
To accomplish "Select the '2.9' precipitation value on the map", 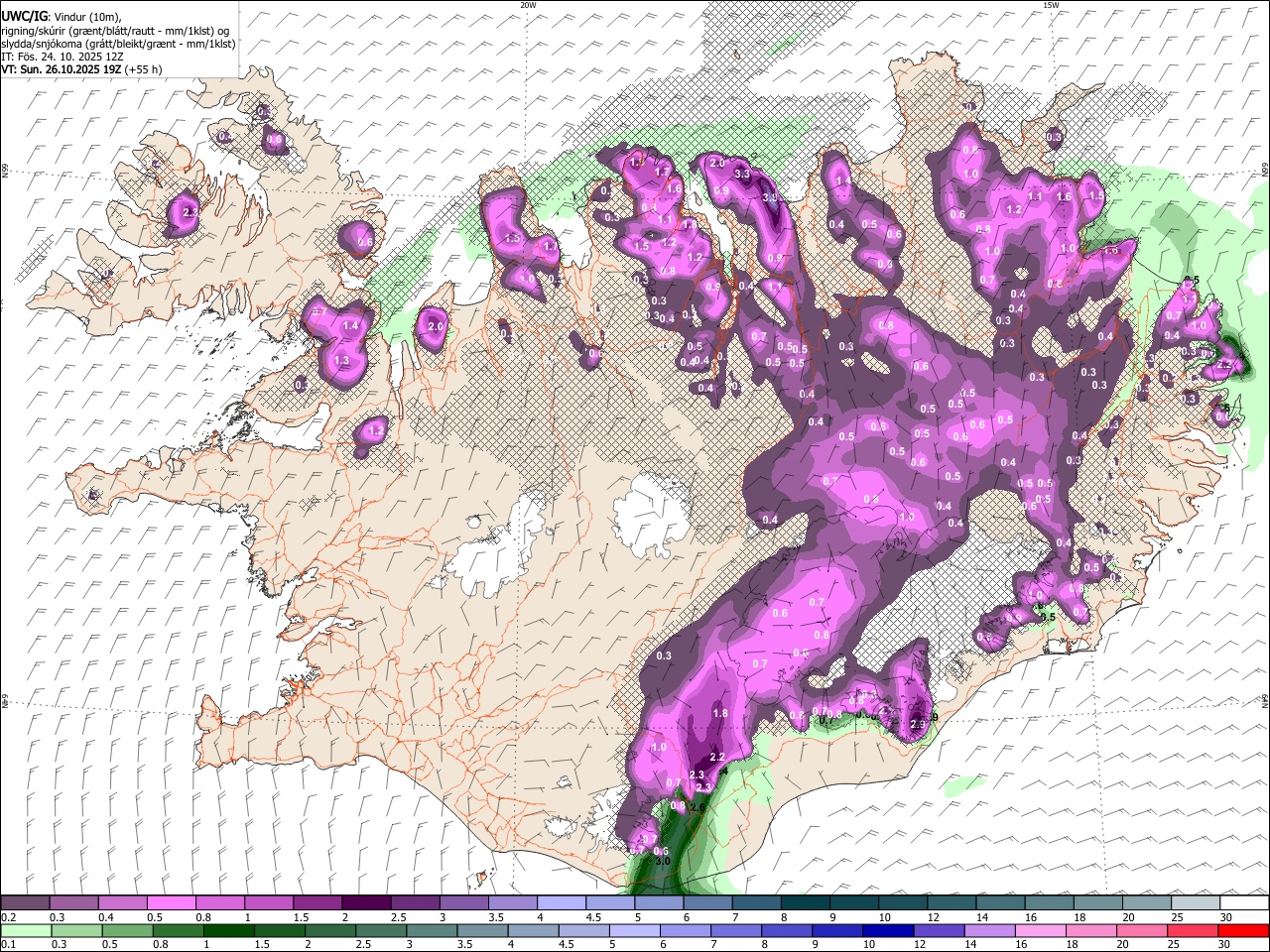I will pyautogui.click(x=918, y=724).
